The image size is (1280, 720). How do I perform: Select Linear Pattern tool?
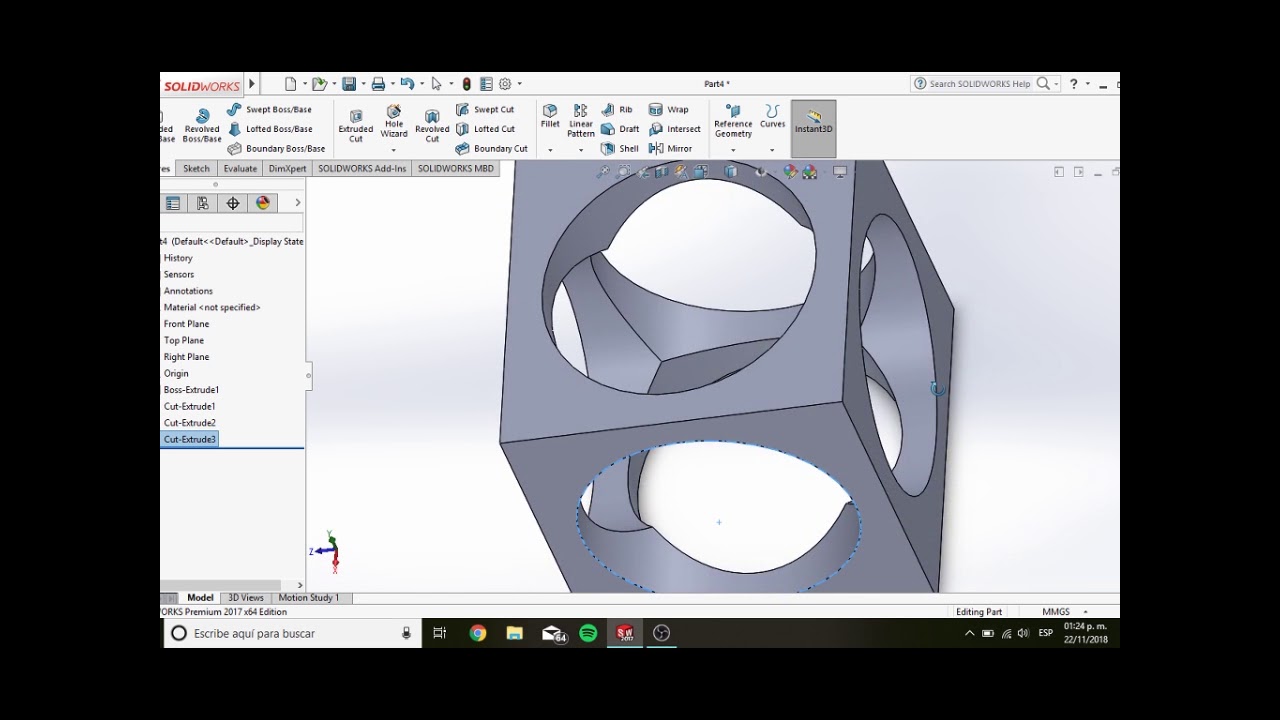click(581, 121)
